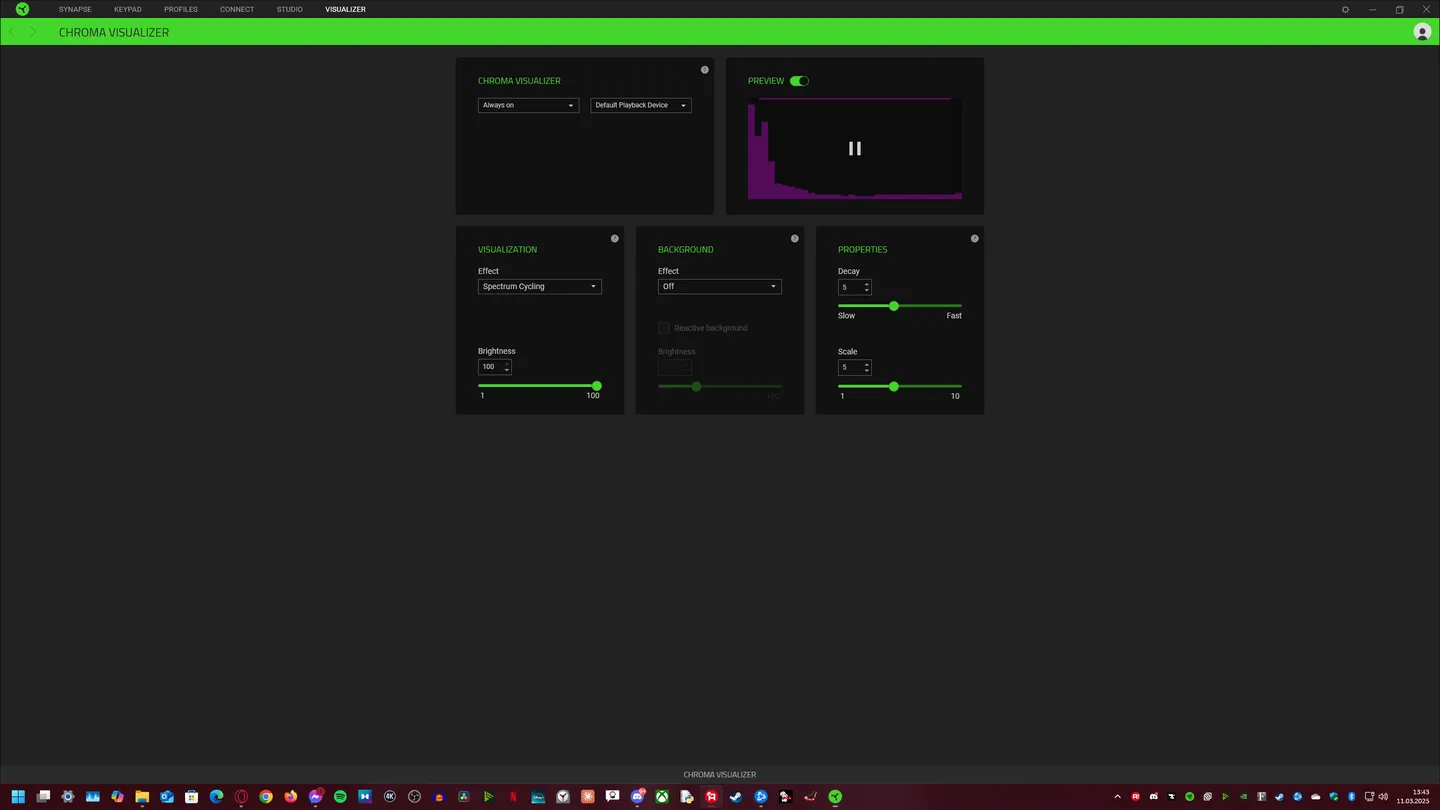This screenshot has width=1440, height=810.
Task: Check the Reactive background checkbox
Action: point(664,328)
